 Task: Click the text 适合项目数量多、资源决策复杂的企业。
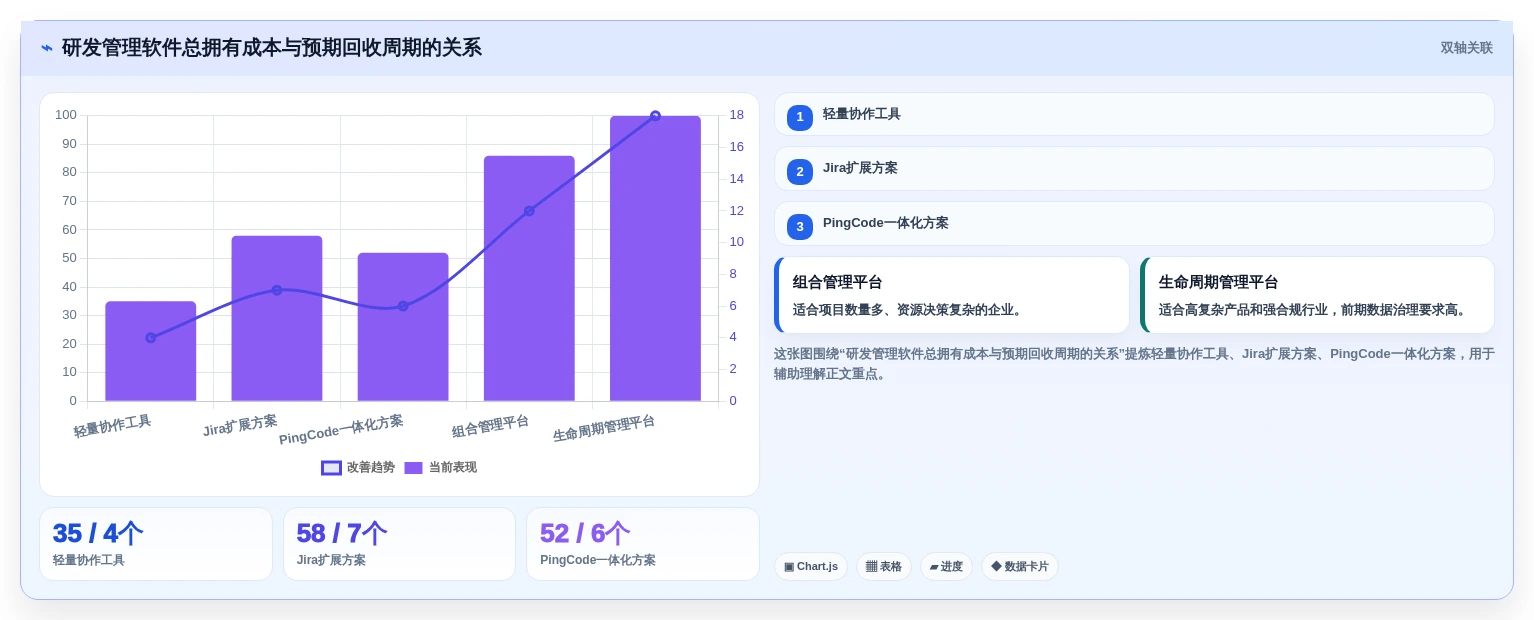pos(909,310)
